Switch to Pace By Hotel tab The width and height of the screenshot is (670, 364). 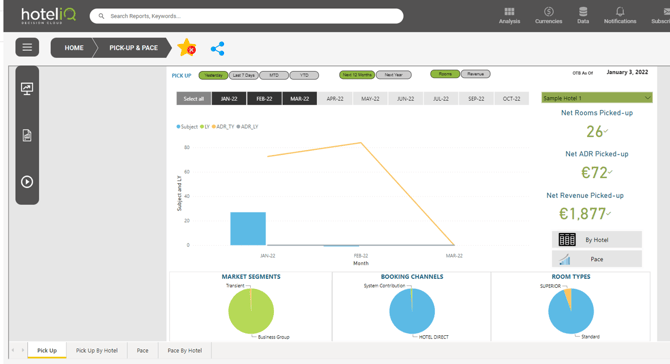(x=185, y=350)
